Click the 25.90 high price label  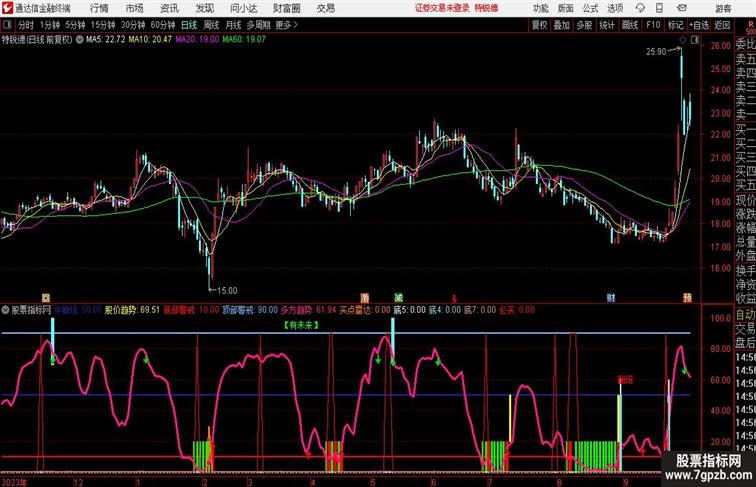[656, 52]
